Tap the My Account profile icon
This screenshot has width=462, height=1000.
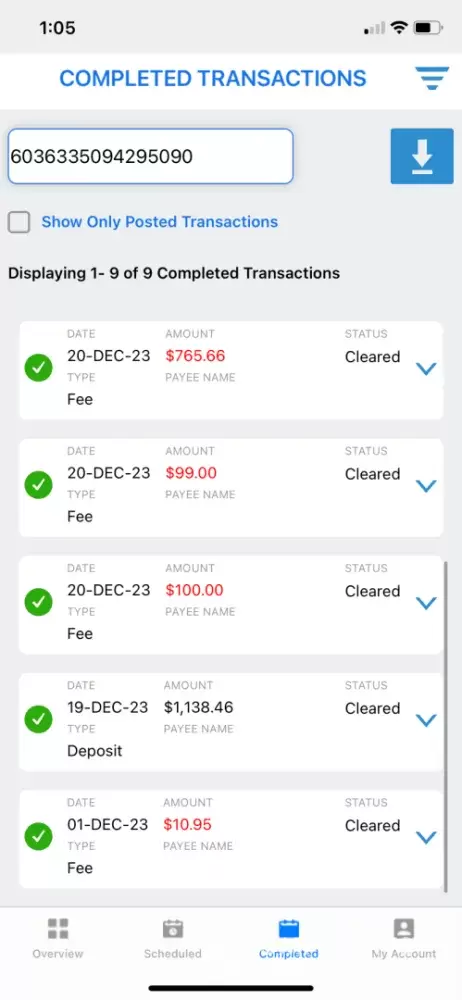point(404,929)
